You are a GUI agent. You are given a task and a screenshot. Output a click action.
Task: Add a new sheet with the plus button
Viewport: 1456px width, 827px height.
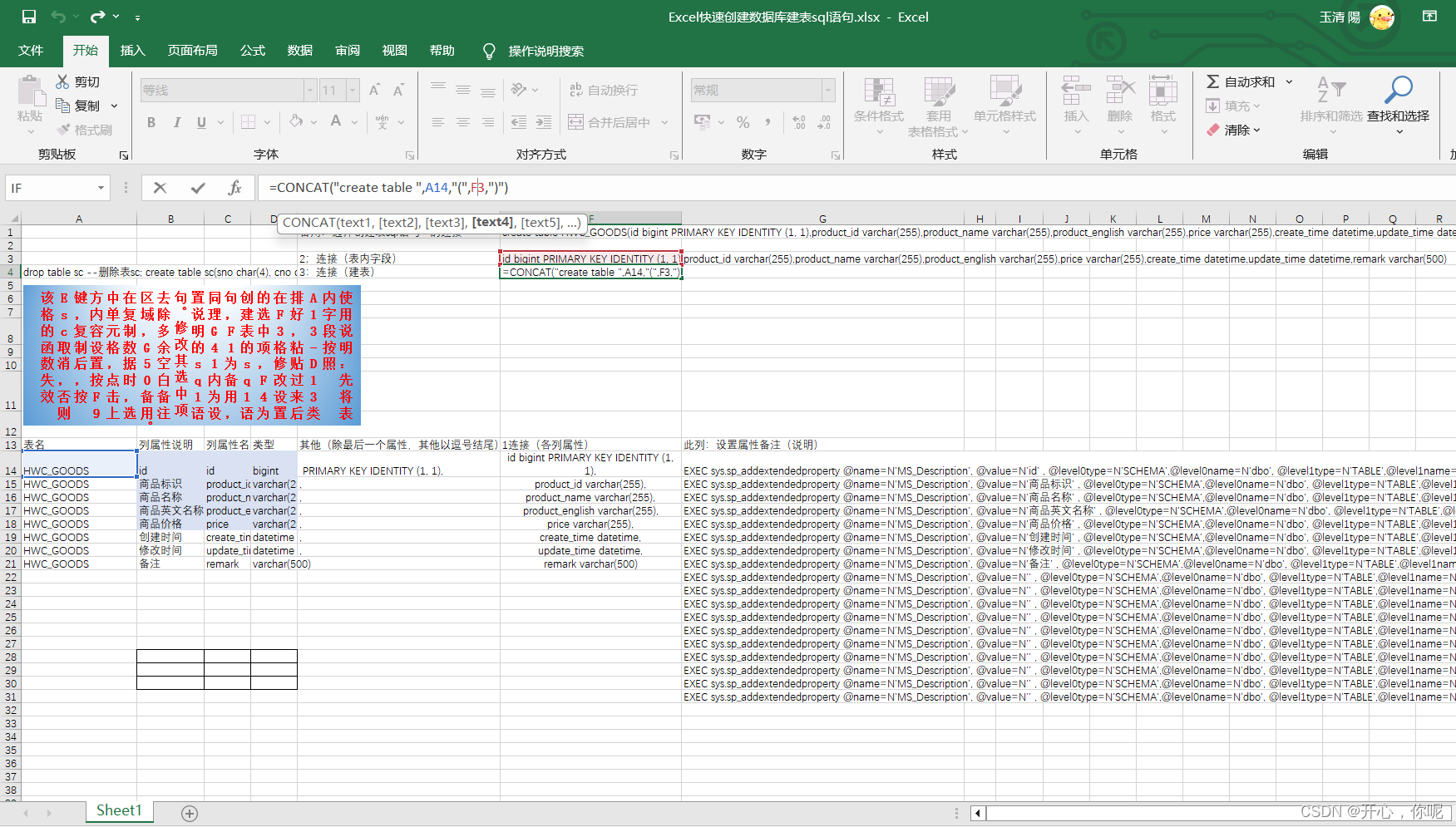(190, 814)
